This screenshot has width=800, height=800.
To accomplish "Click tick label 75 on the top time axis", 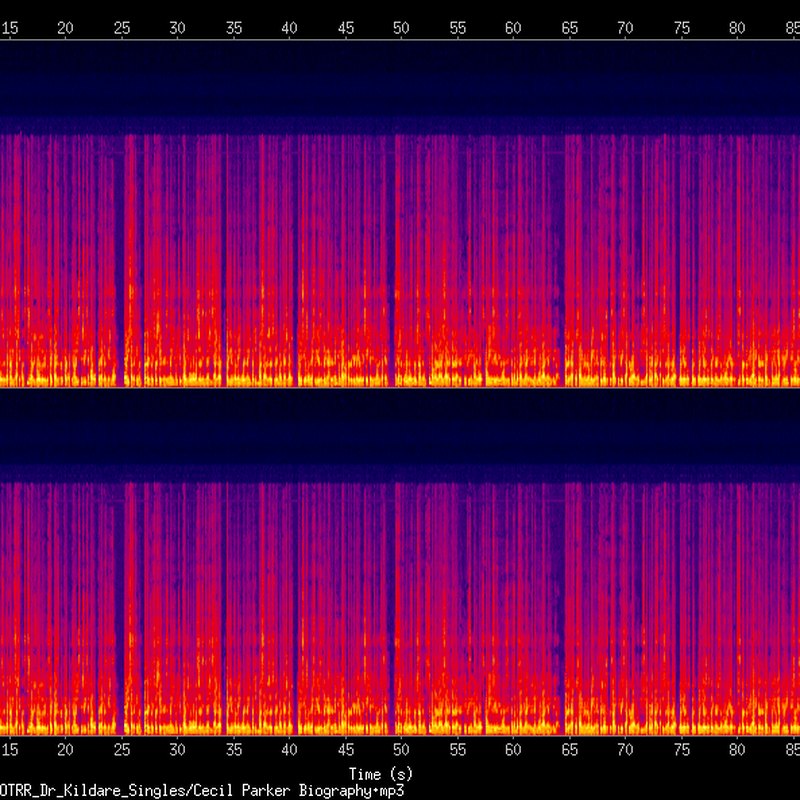I will 682,28.
